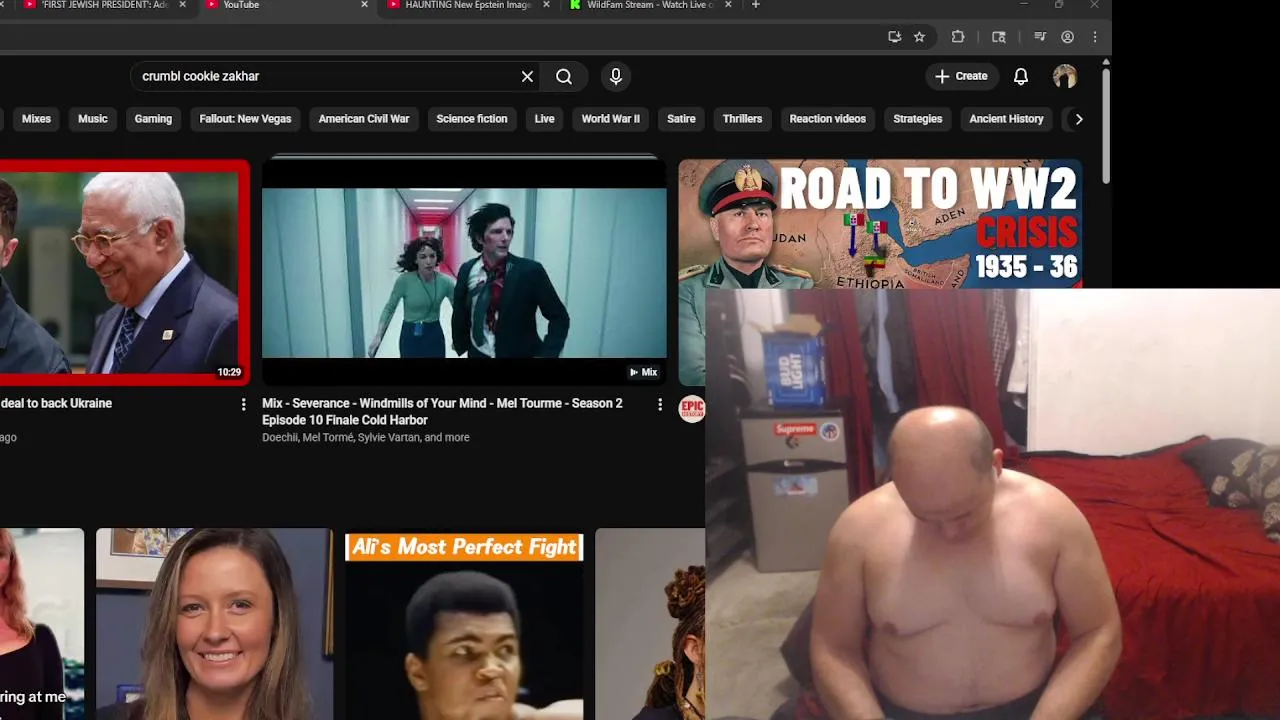Select the Satire filter chip
The image size is (1280, 720).
[681, 119]
